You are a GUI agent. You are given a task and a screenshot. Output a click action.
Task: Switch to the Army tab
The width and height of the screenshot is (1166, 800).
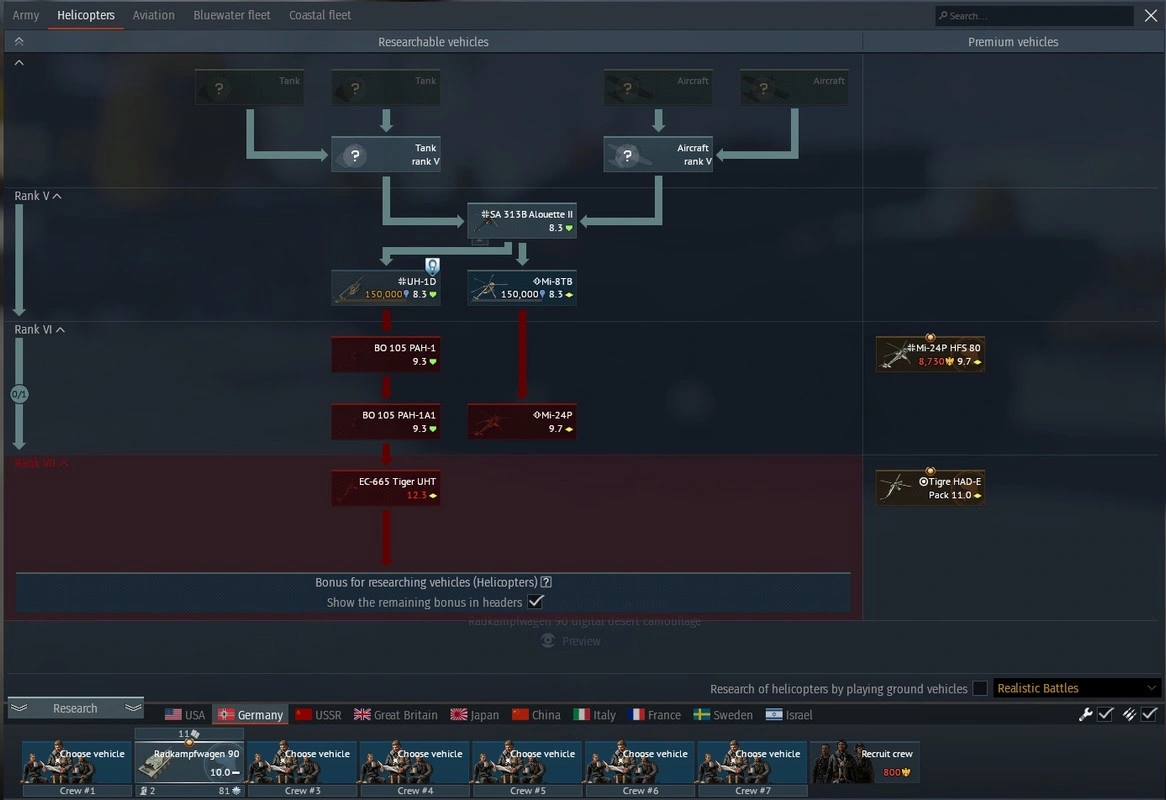26,15
